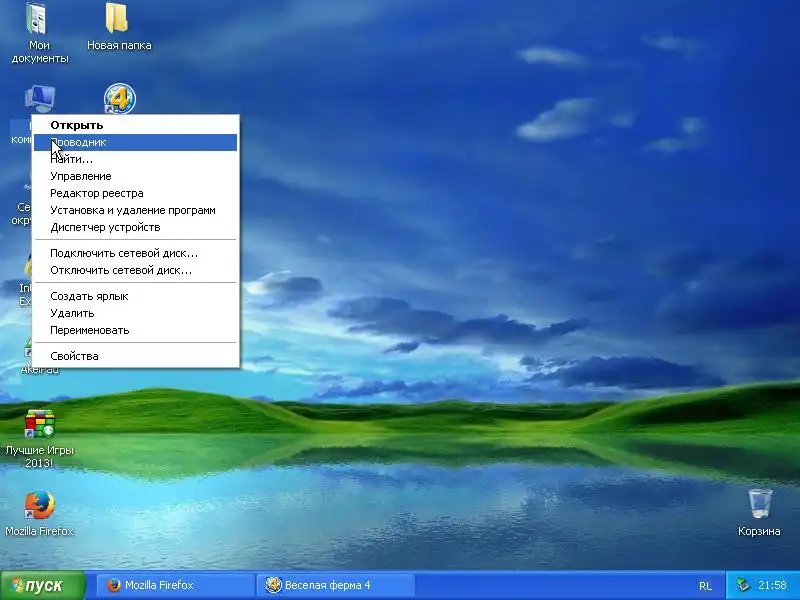
Task: Open the пуск Start button
Action: [x=43, y=585]
